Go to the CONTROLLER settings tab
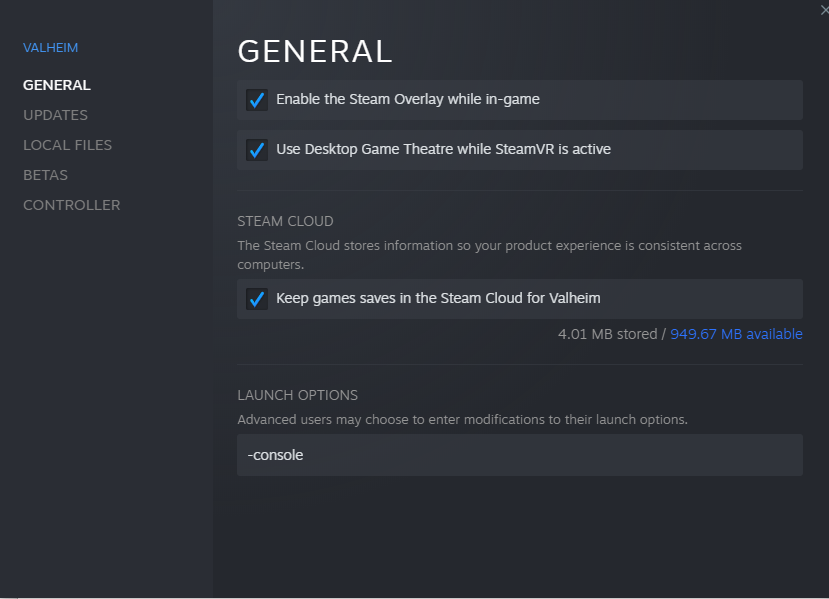Viewport: 829px width, 599px height. coord(71,205)
